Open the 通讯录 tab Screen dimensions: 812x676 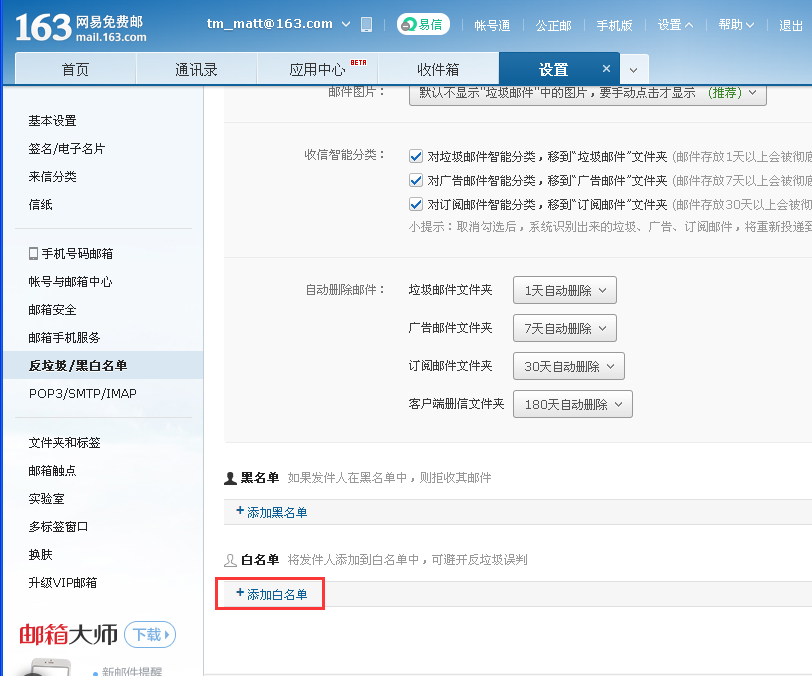click(196, 70)
